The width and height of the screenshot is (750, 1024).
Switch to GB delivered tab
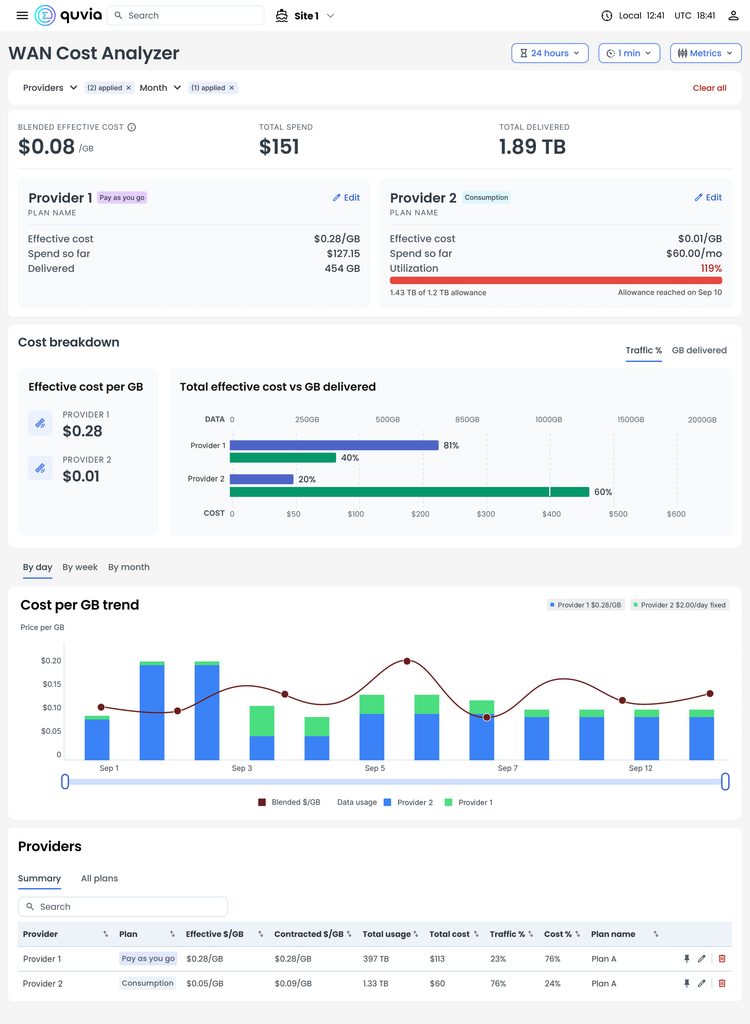coord(699,351)
